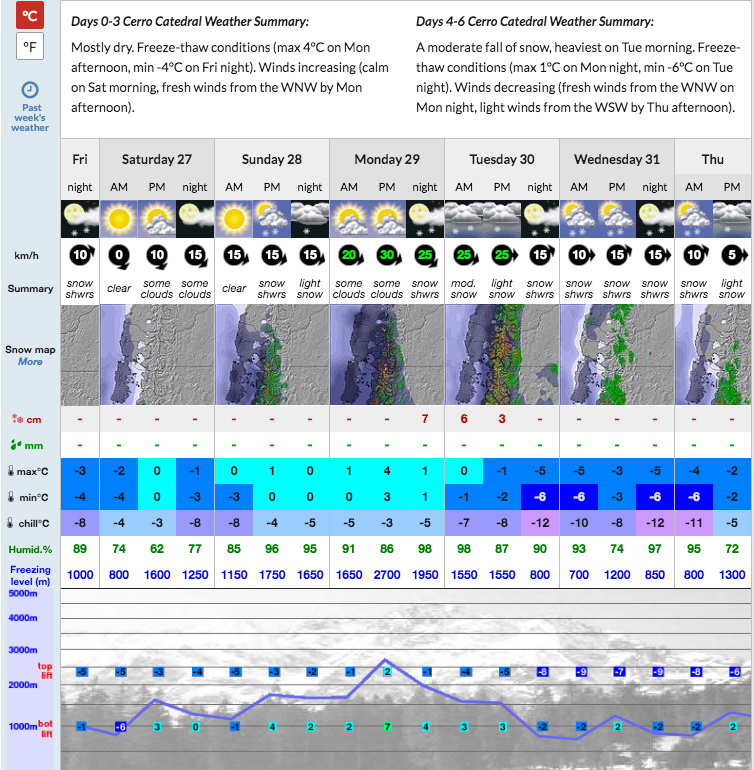Click Monday AM green wind 20 icon
Image resolution: width=754 pixels, height=770 pixels.
point(350,256)
